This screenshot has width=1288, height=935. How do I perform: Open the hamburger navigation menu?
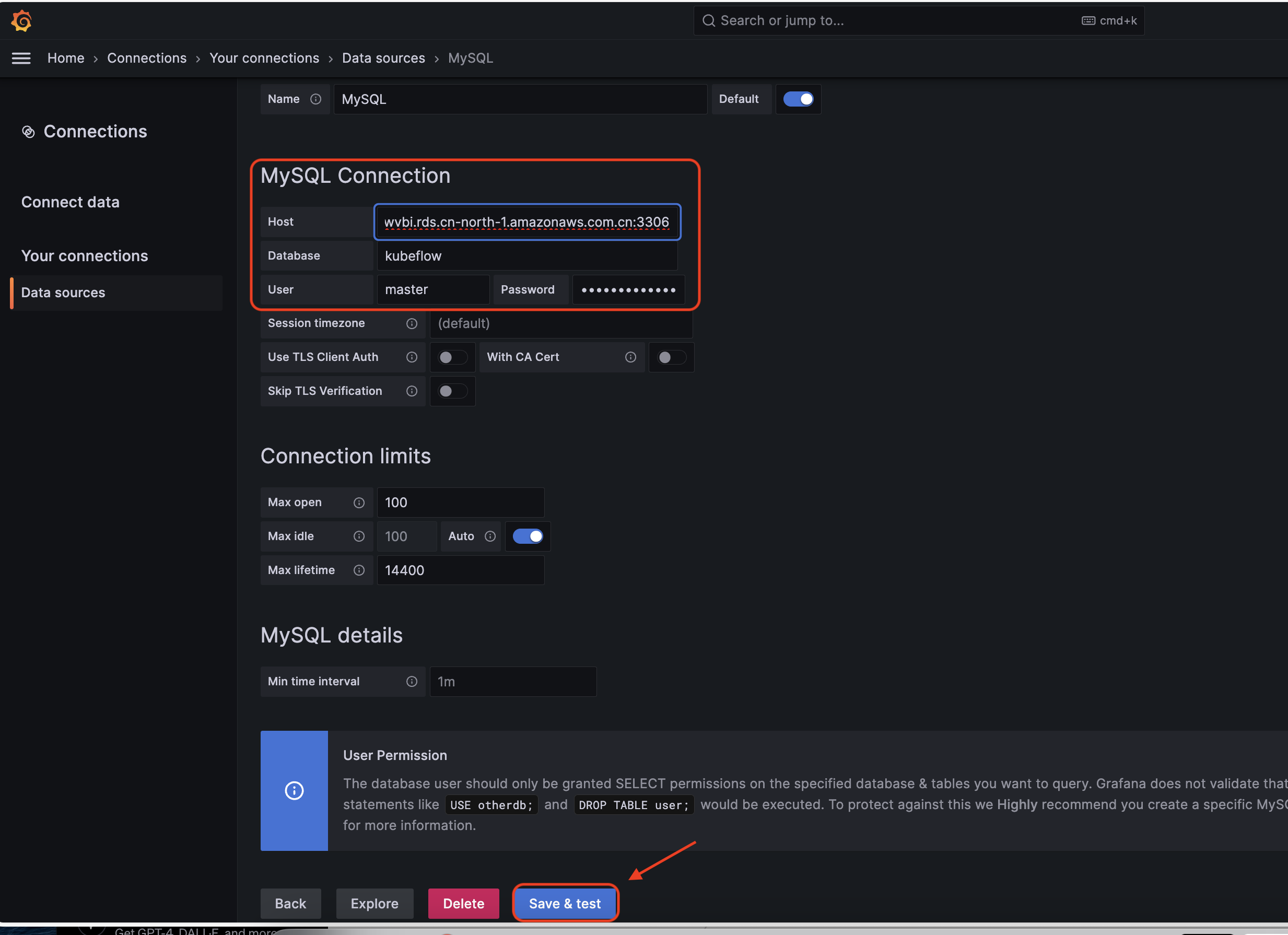click(x=21, y=58)
